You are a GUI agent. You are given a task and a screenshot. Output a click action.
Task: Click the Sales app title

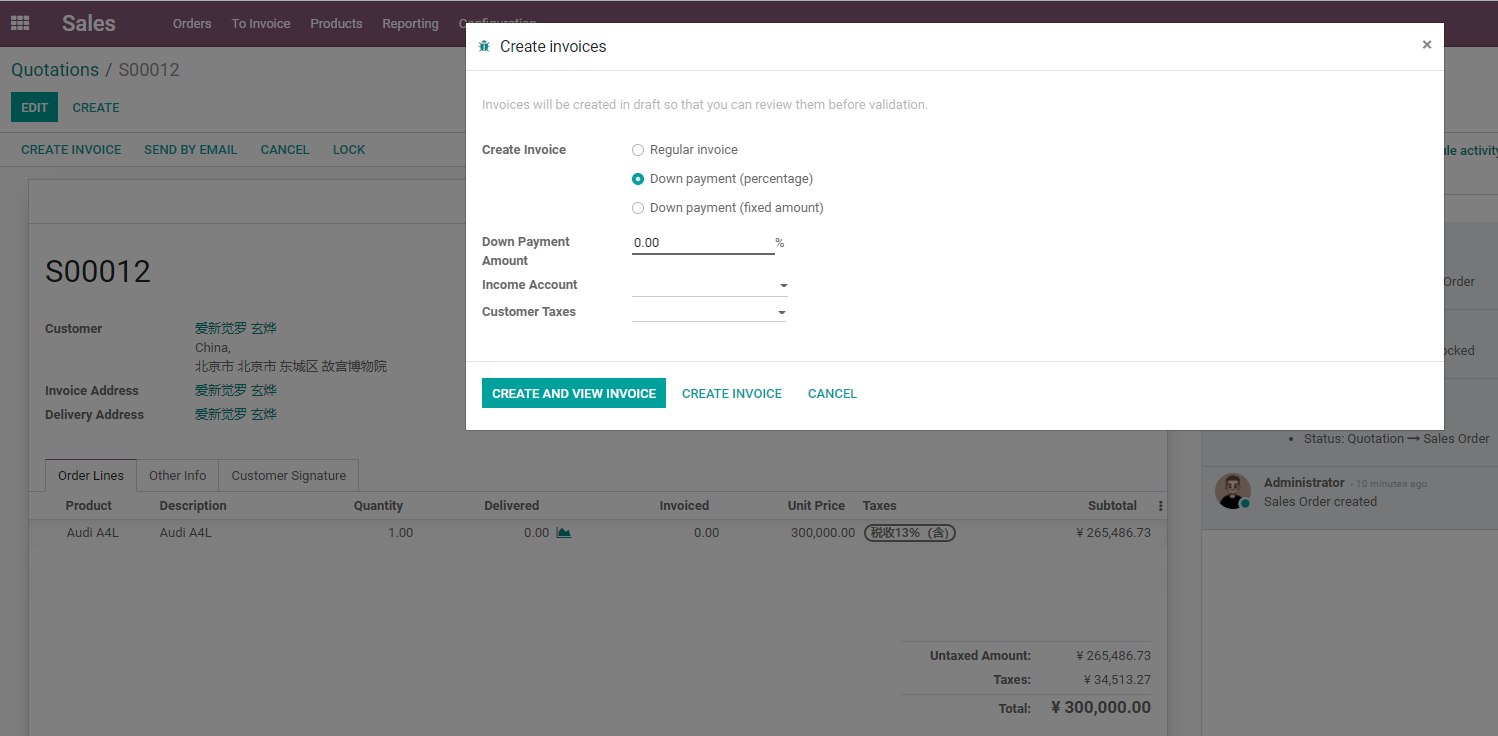point(89,23)
